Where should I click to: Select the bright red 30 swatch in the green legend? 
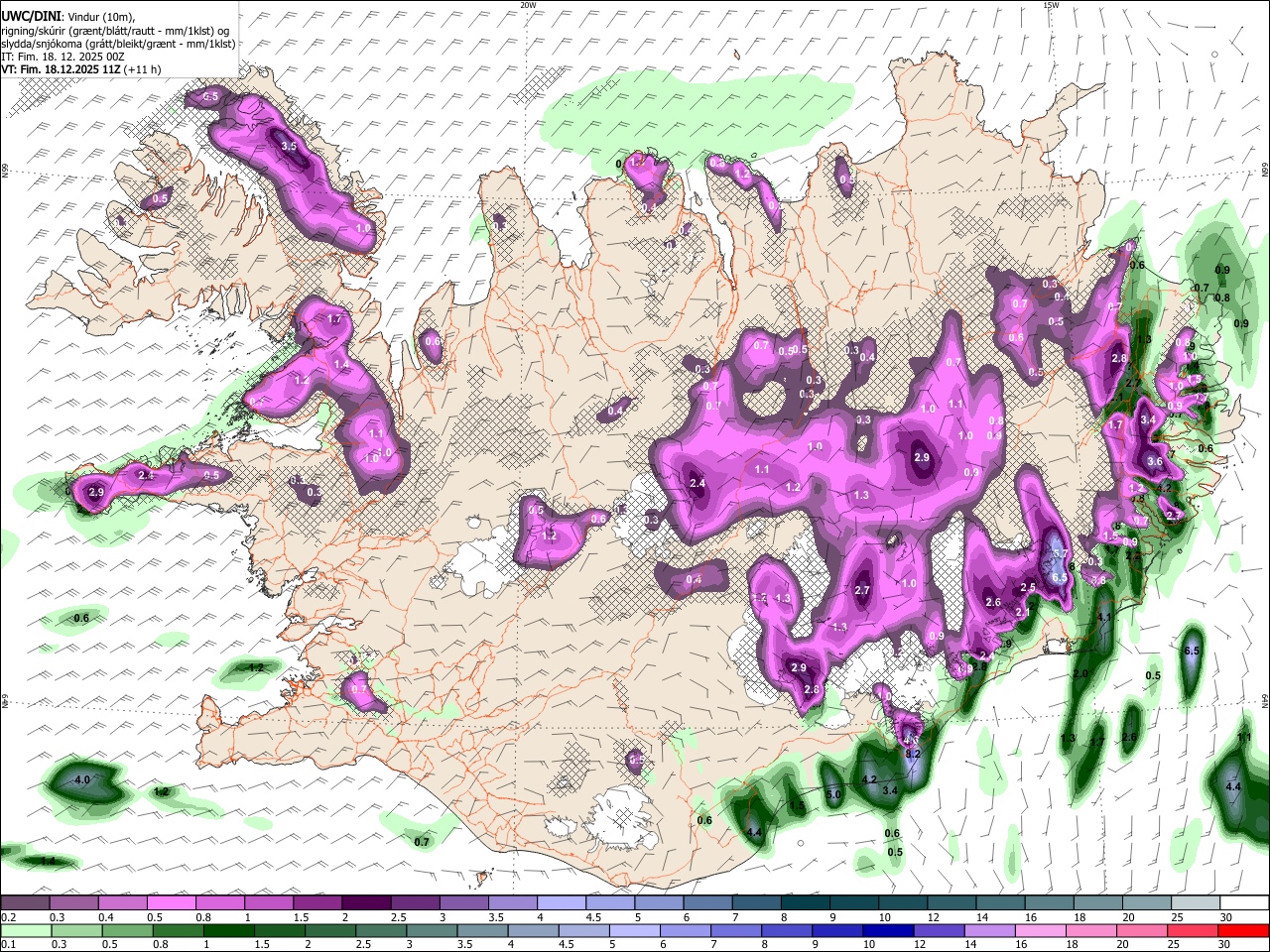[1243, 930]
